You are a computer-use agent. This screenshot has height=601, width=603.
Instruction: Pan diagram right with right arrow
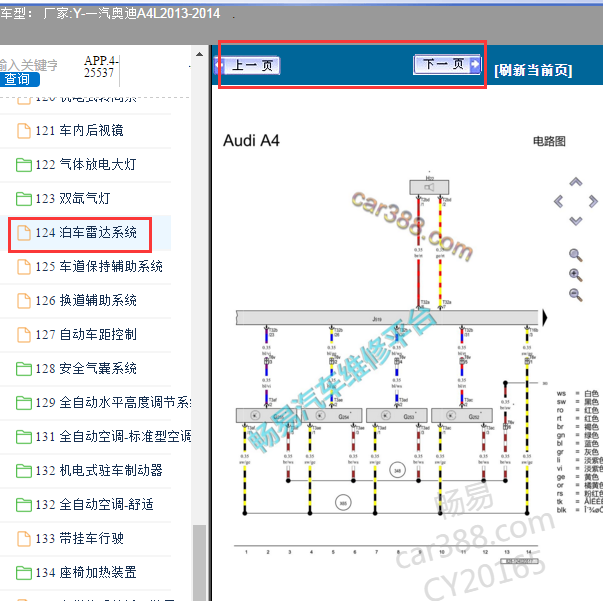pyautogui.click(x=593, y=201)
